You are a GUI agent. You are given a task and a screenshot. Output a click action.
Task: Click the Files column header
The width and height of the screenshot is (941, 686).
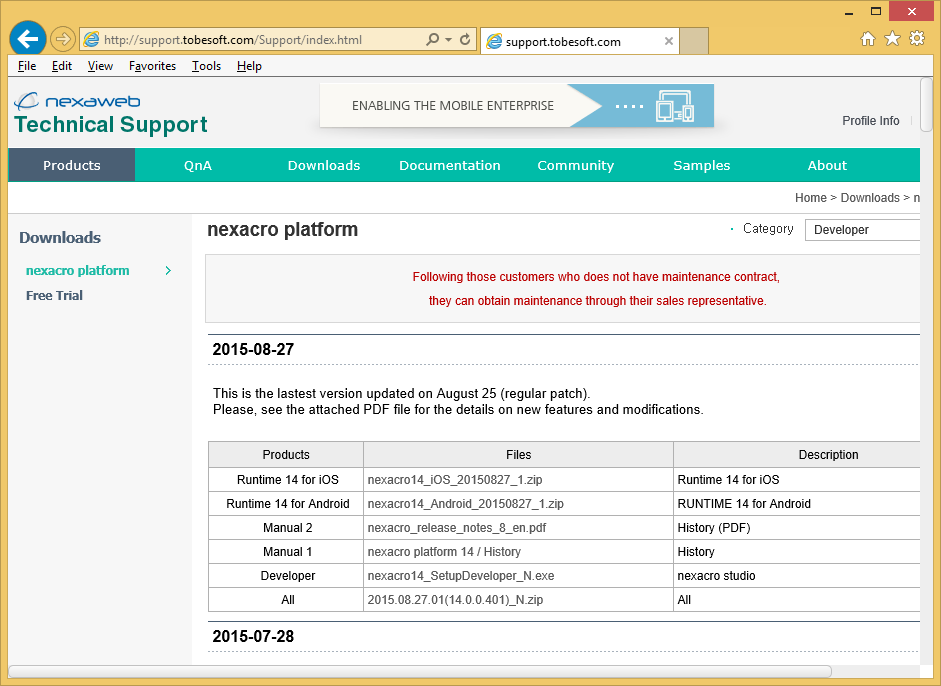point(519,454)
